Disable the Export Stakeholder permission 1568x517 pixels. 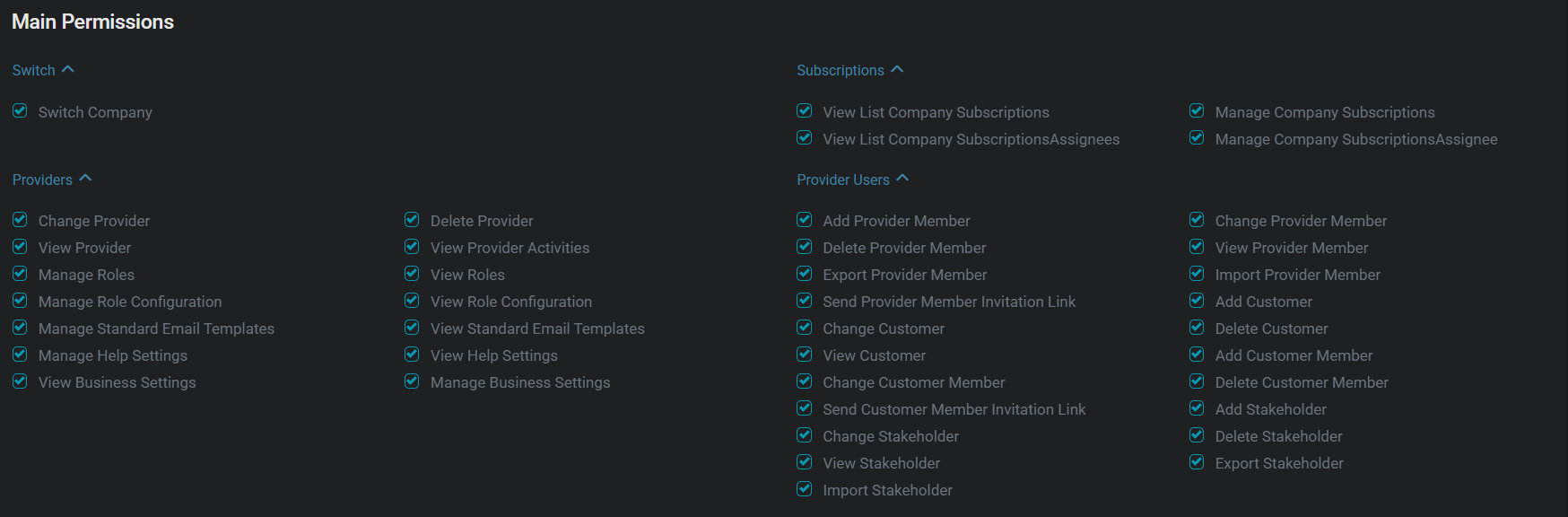1197,462
